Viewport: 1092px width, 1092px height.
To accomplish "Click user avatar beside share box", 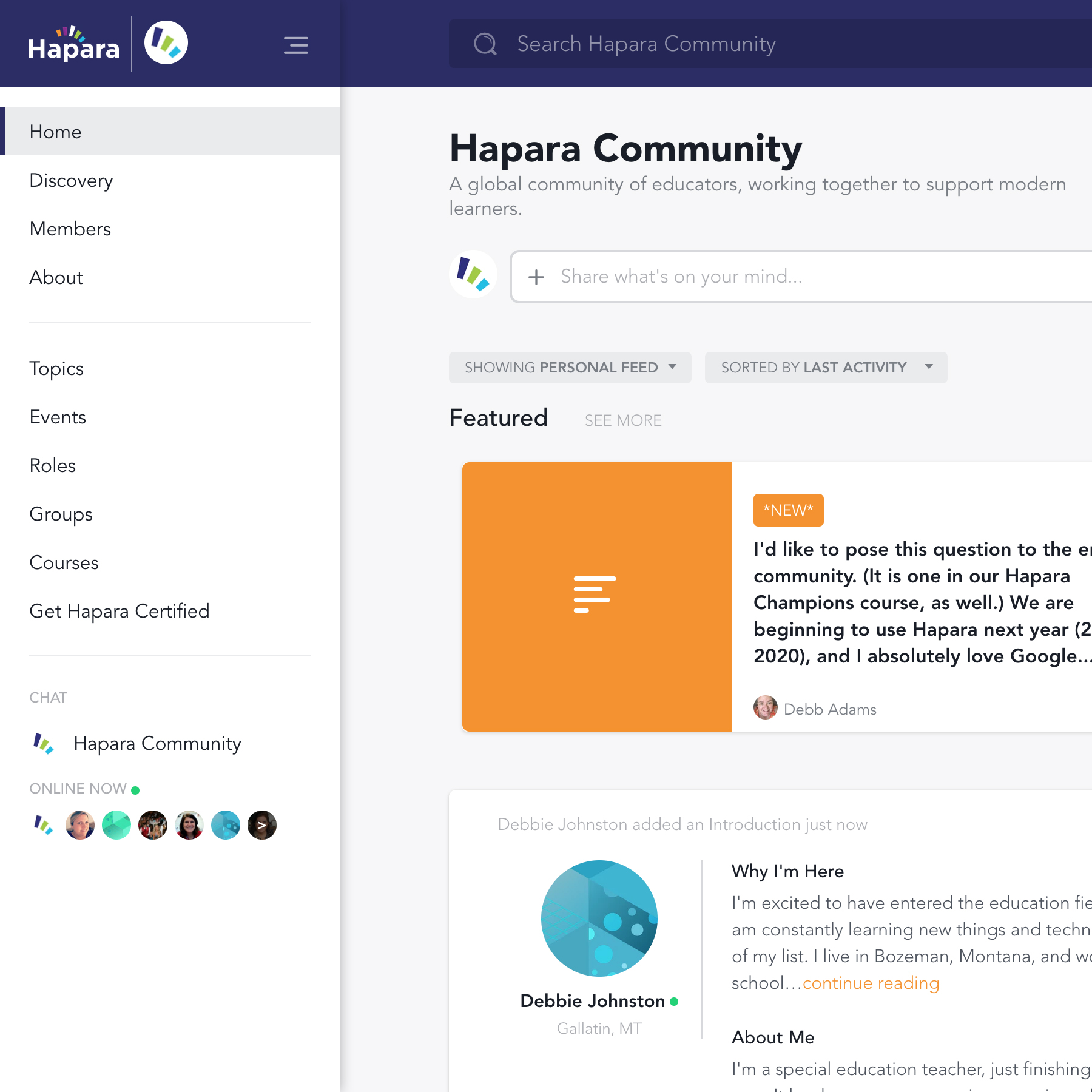I will [473, 274].
